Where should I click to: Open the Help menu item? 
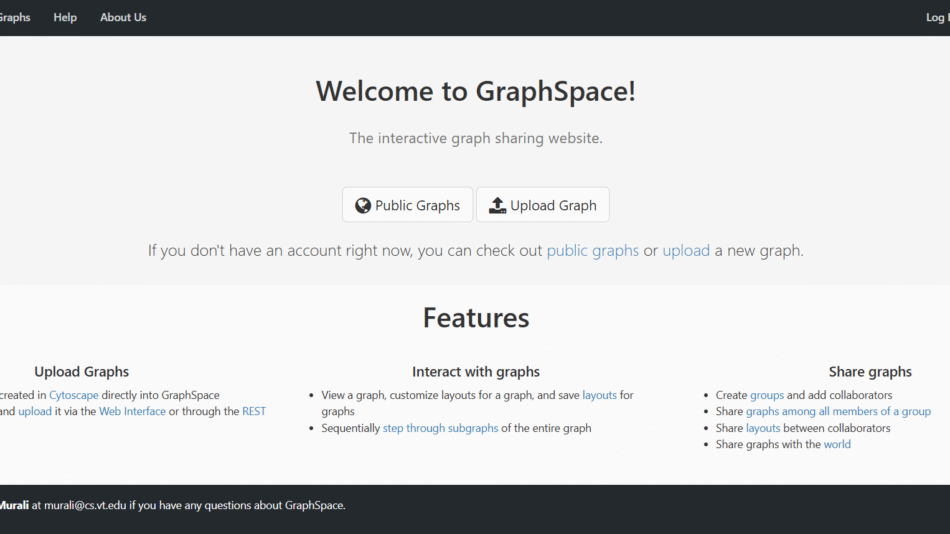(65, 18)
